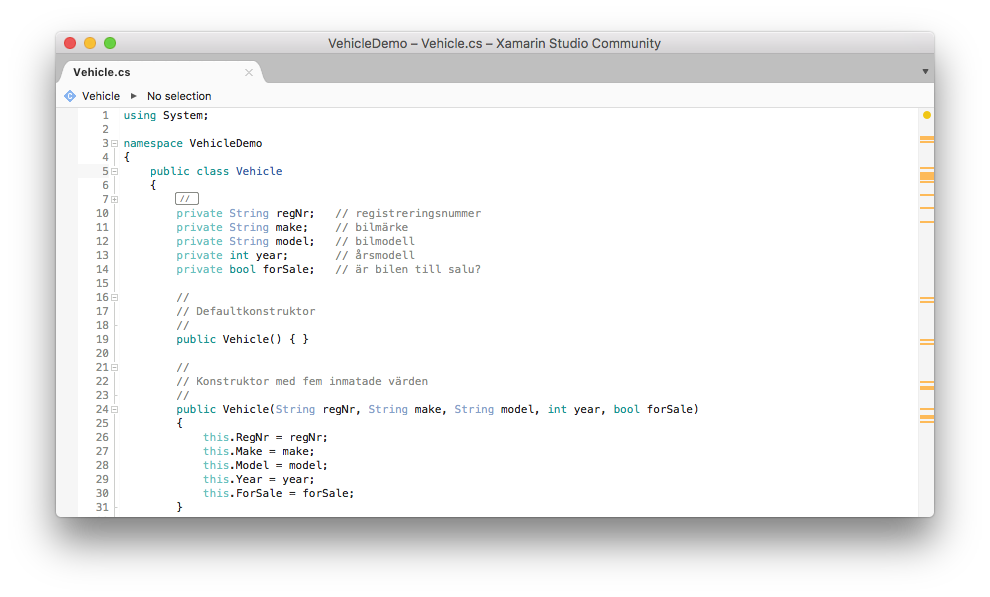The width and height of the screenshot is (990, 597).
Task: Collapse the comment fold at line 16
Action: point(114,297)
